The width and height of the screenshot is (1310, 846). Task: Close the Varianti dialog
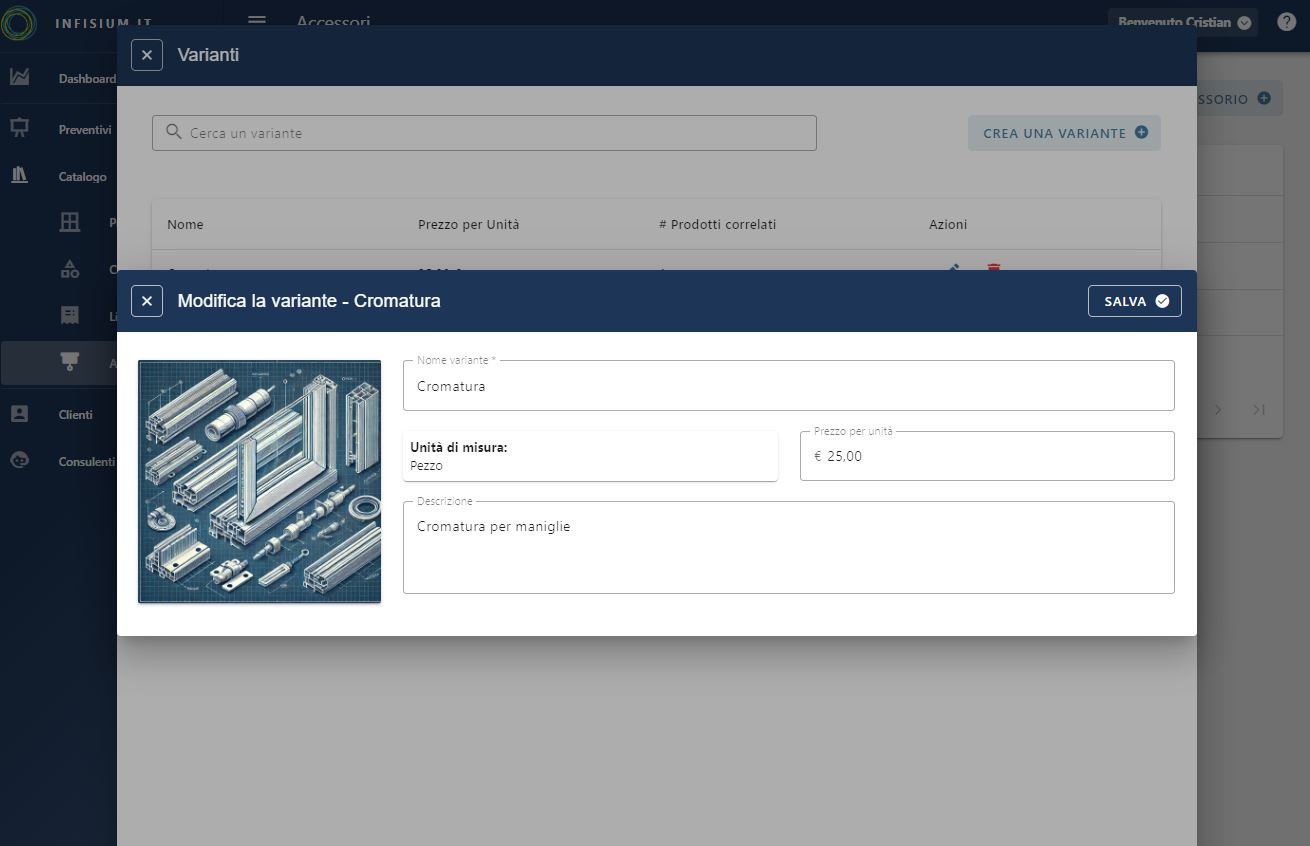pyautogui.click(x=147, y=55)
